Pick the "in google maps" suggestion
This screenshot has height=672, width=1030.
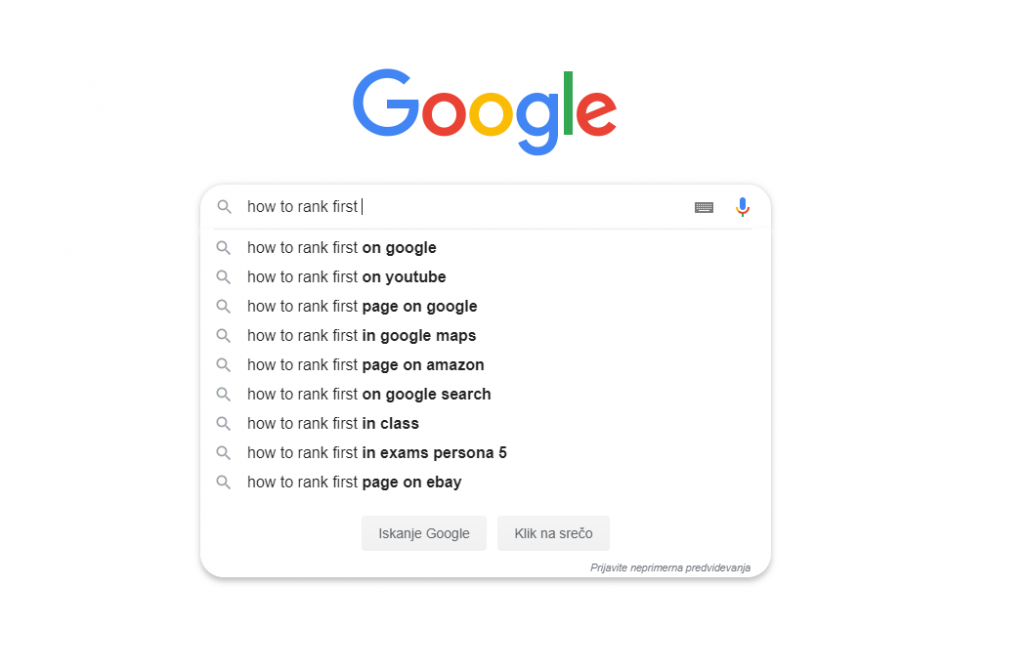[361, 336]
